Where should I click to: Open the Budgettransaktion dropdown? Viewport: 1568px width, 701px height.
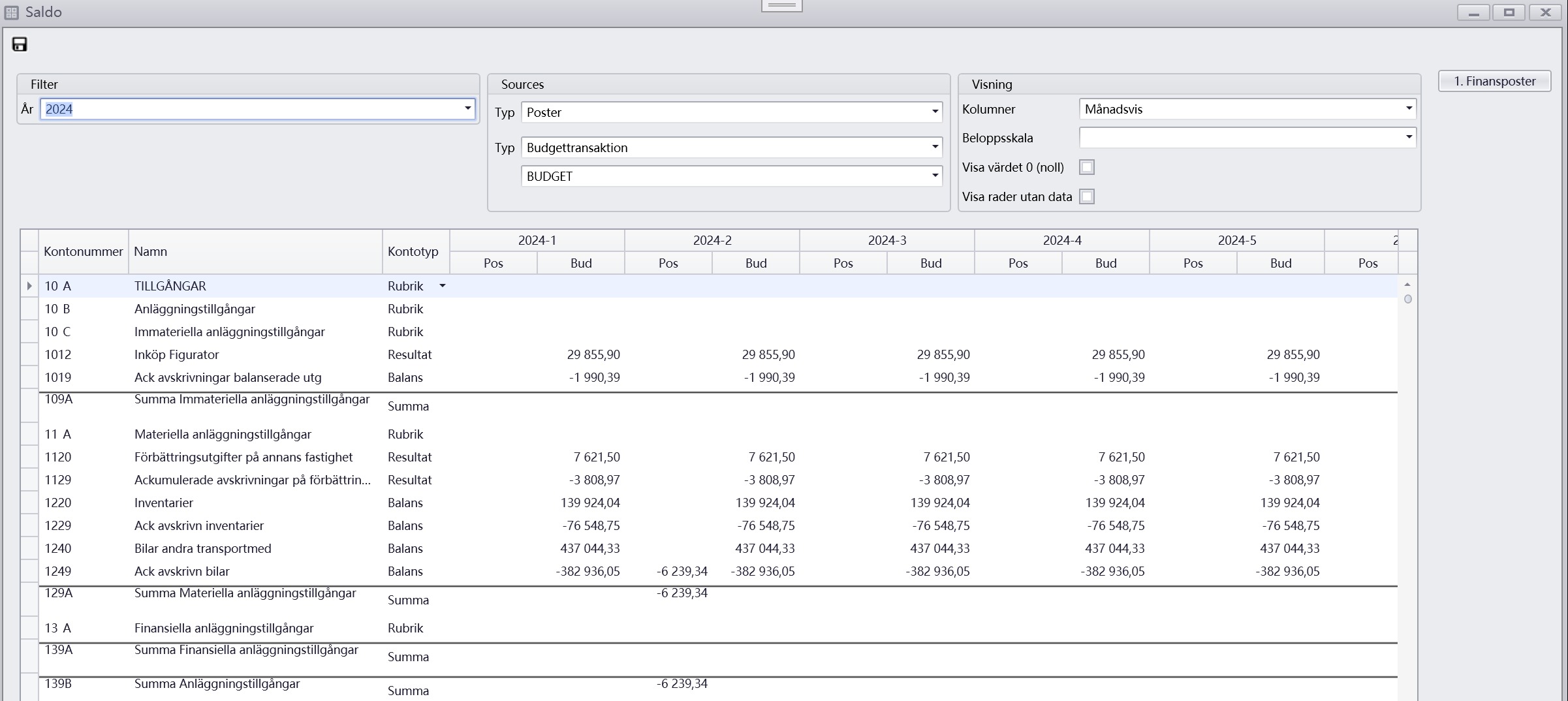click(x=935, y=148)
